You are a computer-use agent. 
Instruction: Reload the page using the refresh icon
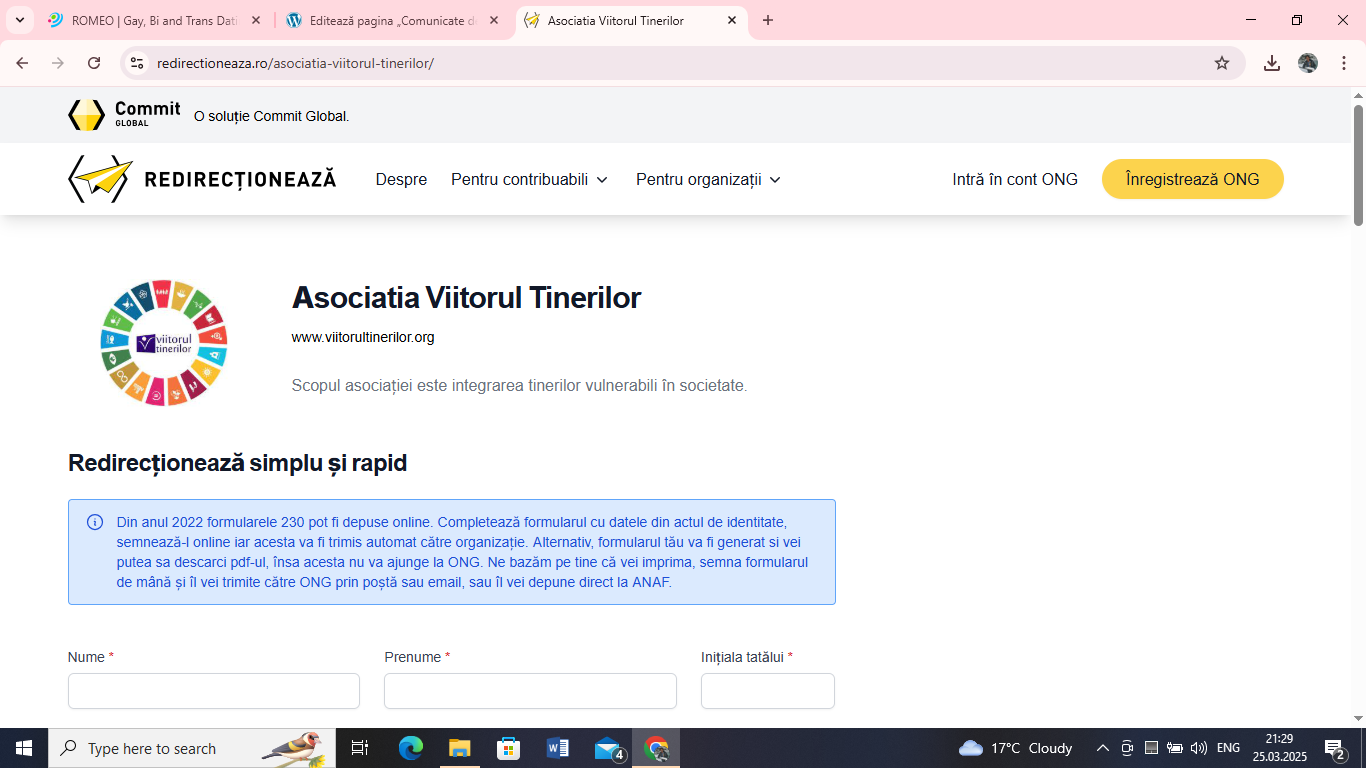click(94, 63)
